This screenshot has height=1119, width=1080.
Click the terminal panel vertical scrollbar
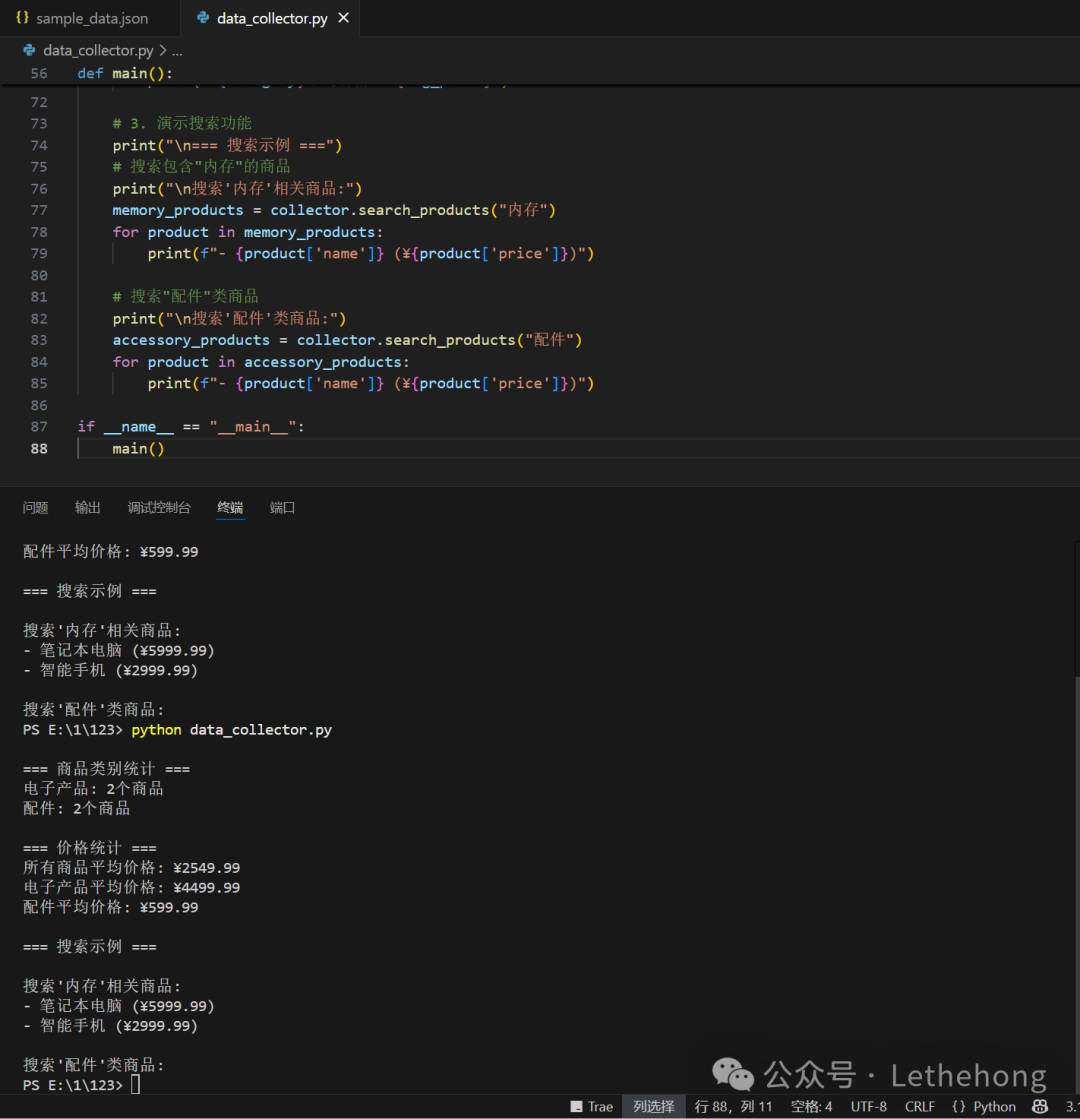click(1076, 885)
